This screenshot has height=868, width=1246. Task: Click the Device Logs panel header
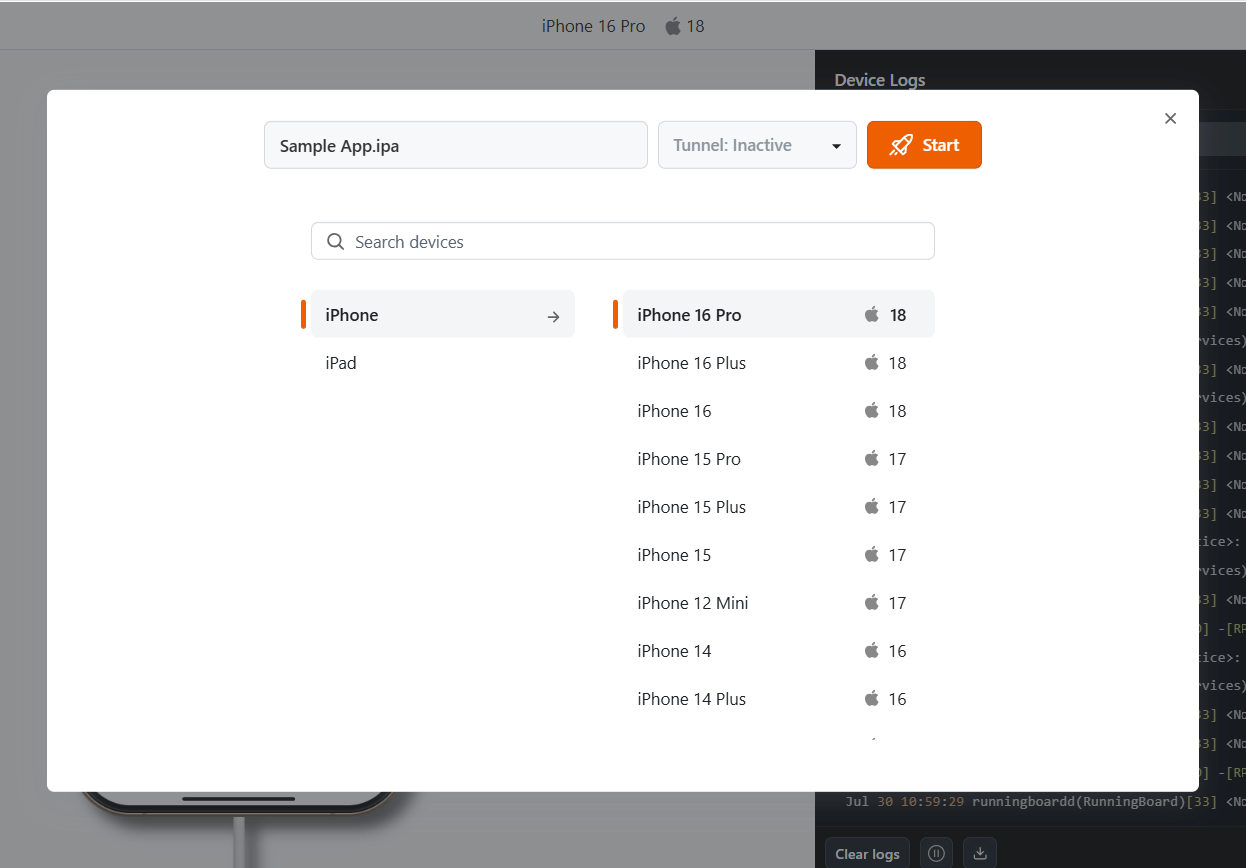879,80
